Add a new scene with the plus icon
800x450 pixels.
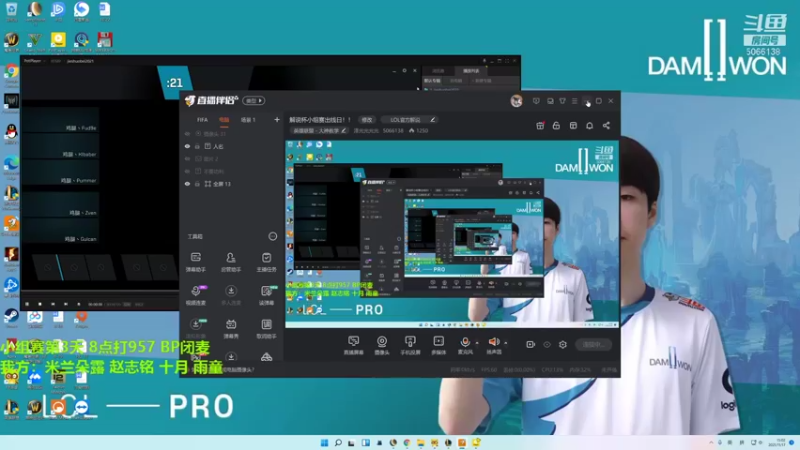pos(277,120)
